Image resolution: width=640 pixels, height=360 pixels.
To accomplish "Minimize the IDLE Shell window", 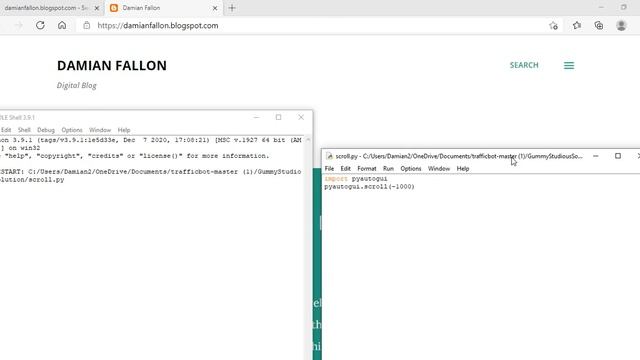I will 256,117.
